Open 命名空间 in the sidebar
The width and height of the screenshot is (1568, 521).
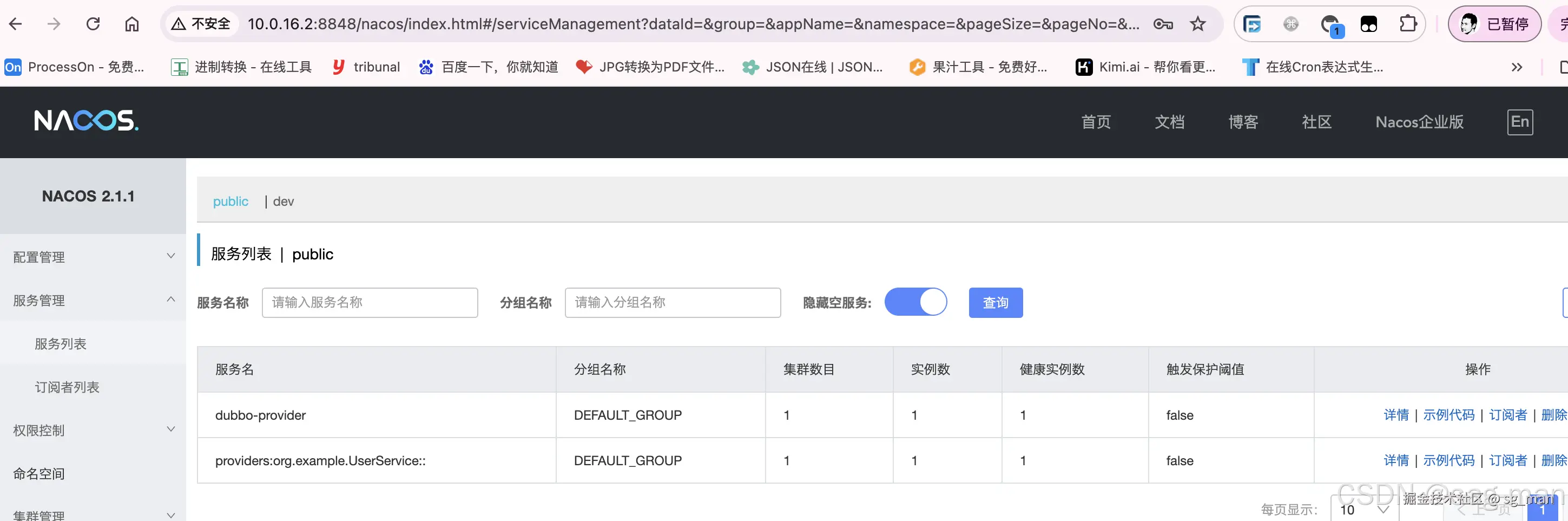click(93, 473)
